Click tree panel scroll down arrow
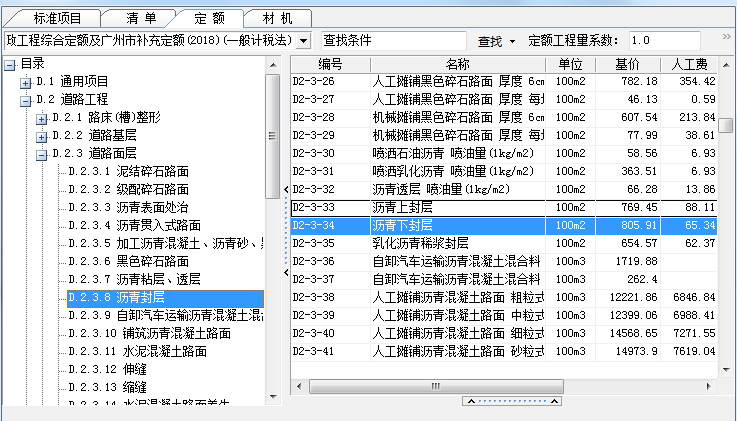The image size is (737, 421). click(x=273, y=398)
